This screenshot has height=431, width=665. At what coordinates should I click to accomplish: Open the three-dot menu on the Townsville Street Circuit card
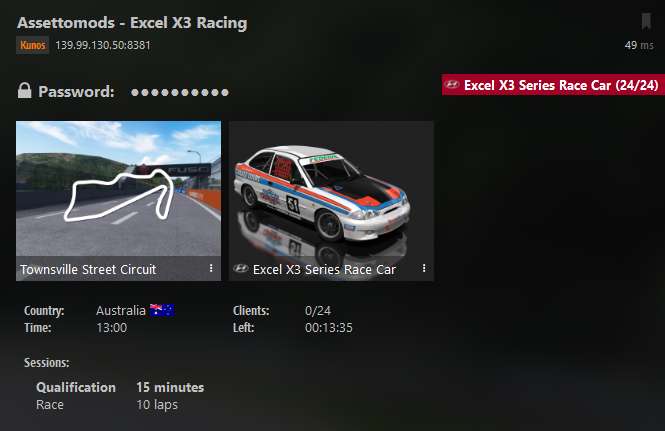[x=211, y=268]
